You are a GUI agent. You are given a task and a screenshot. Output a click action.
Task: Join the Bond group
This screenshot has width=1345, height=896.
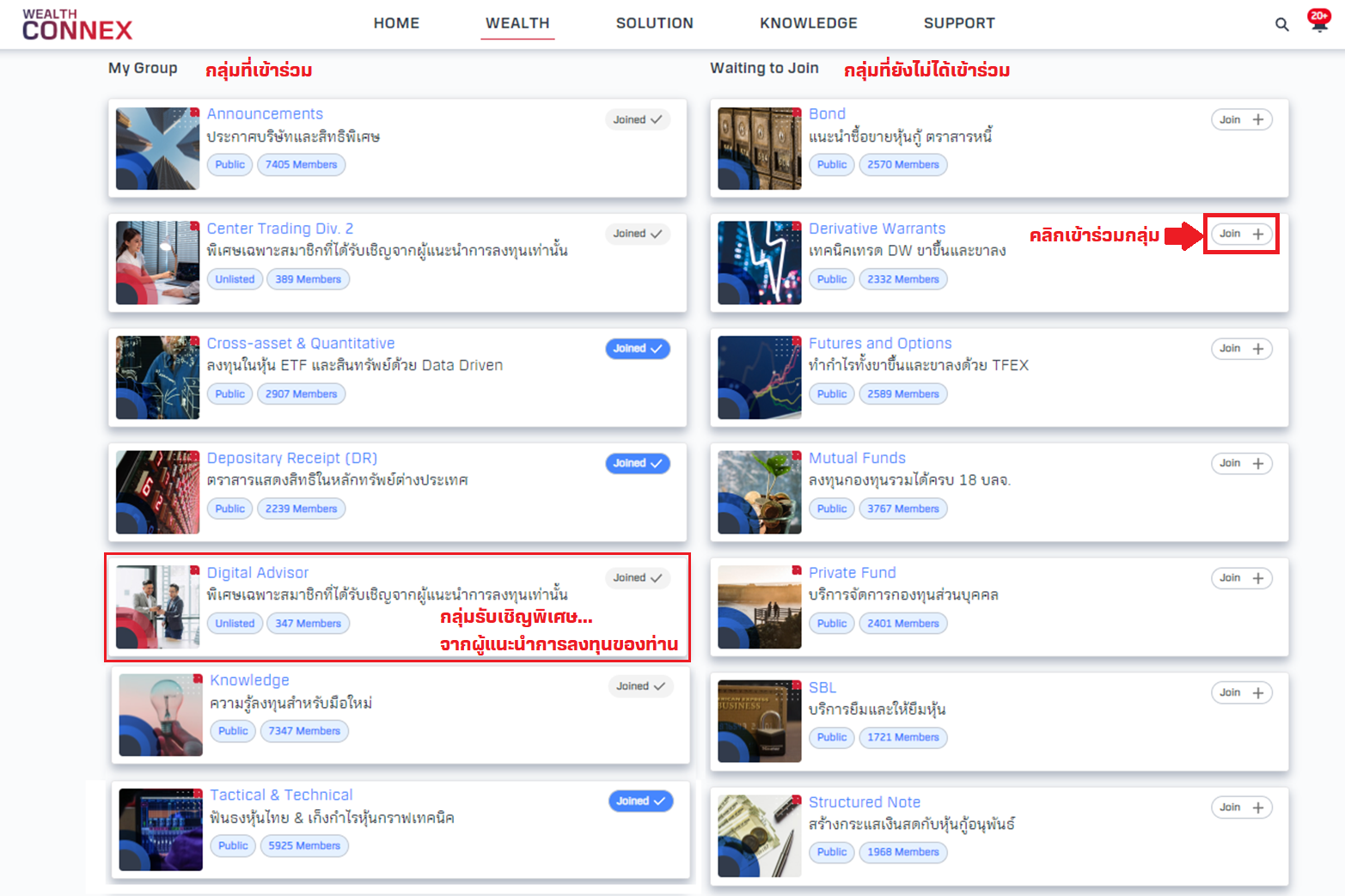(1241, 119)
